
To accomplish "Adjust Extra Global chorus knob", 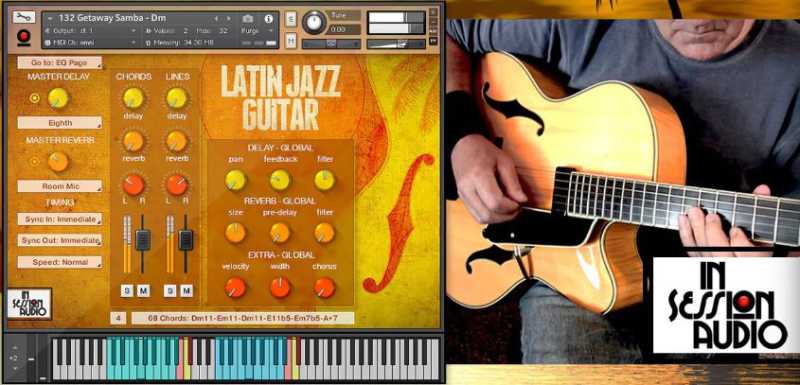I will [324, 288].
